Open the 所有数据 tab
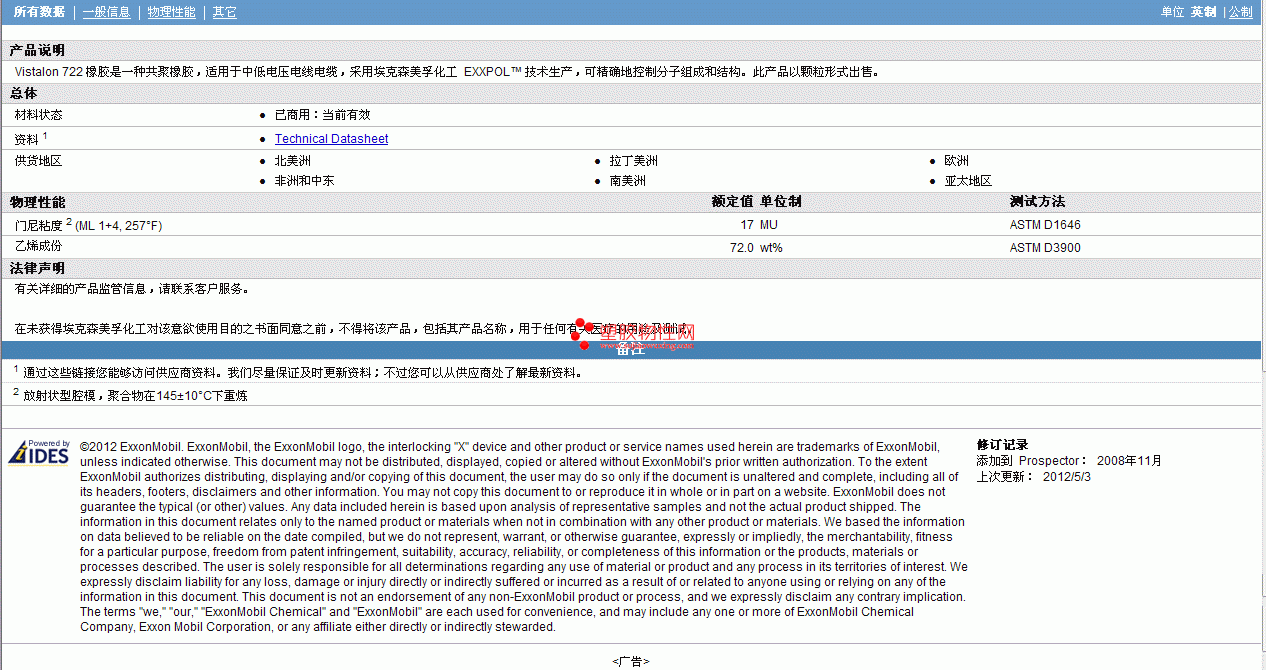This screenshot has height=670, width=1266. 39,12
